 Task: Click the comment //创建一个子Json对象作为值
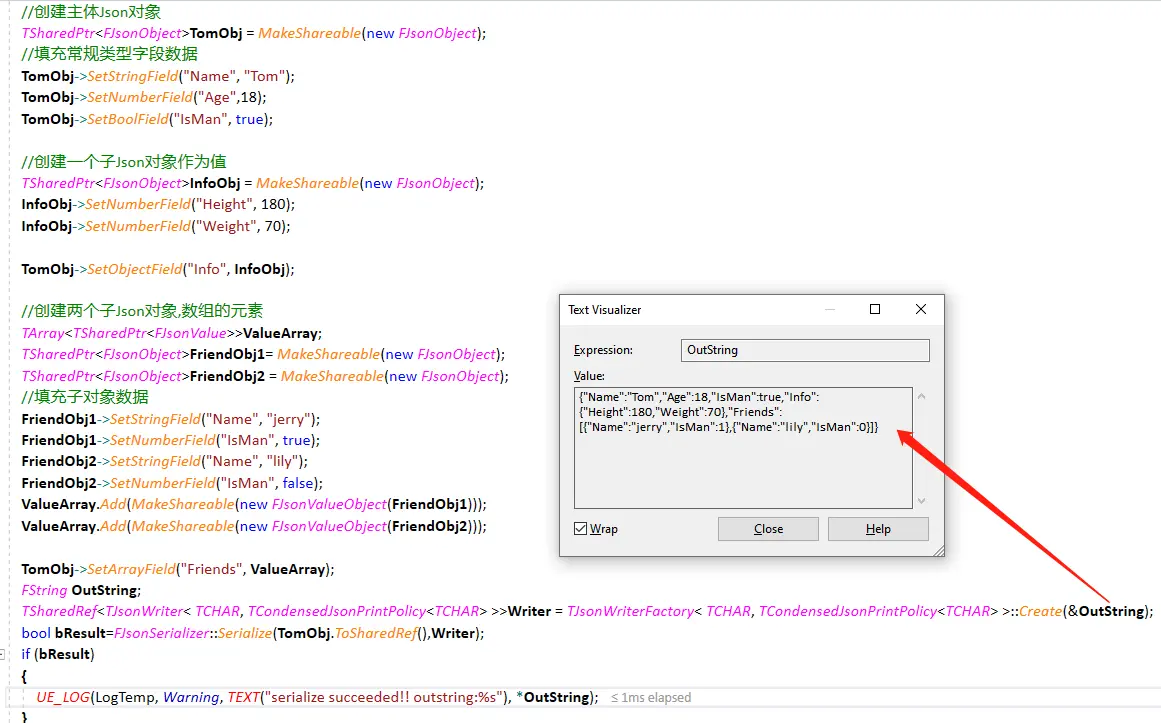(124, 161)
